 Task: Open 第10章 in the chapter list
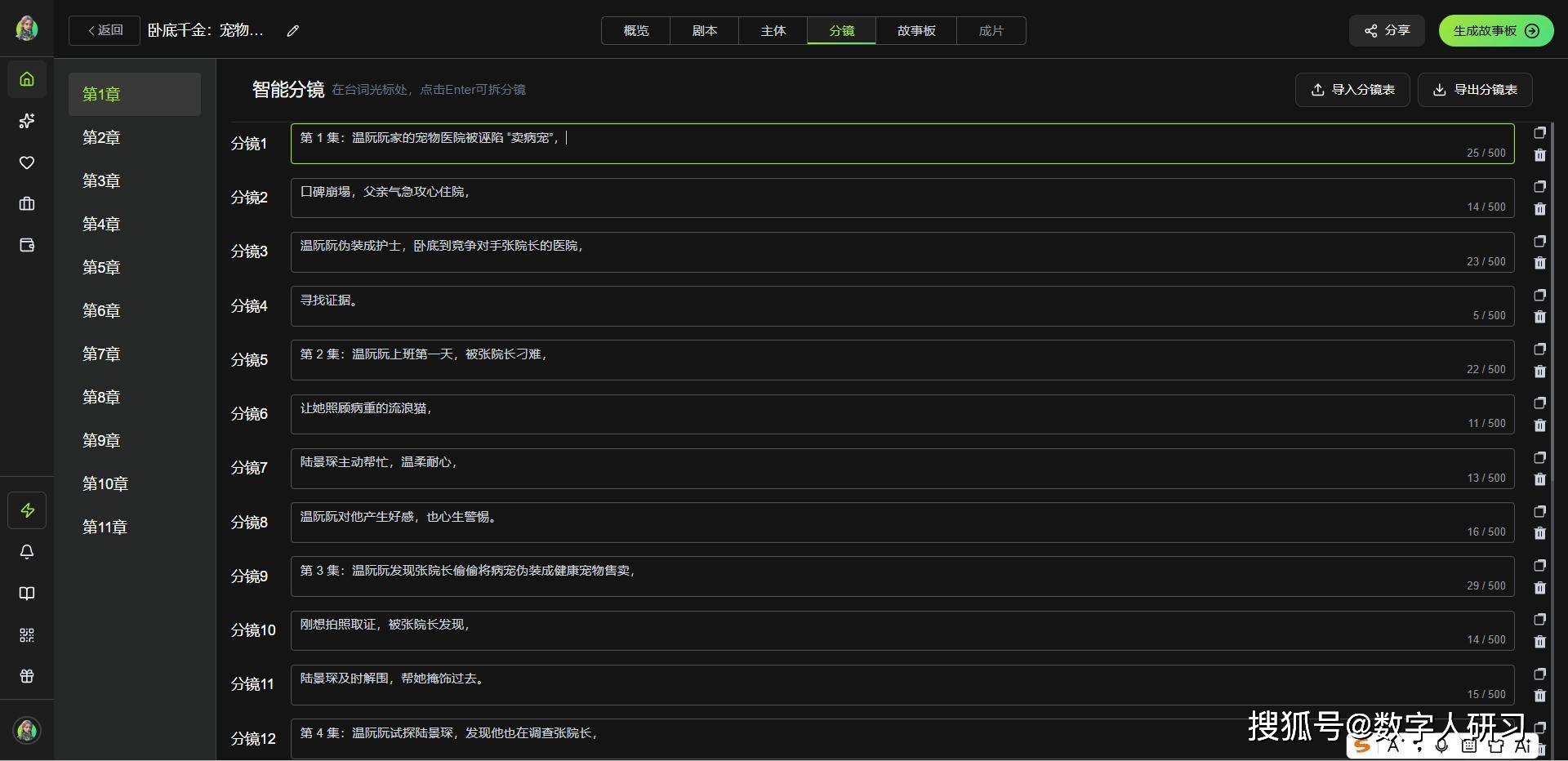[105, 483]
